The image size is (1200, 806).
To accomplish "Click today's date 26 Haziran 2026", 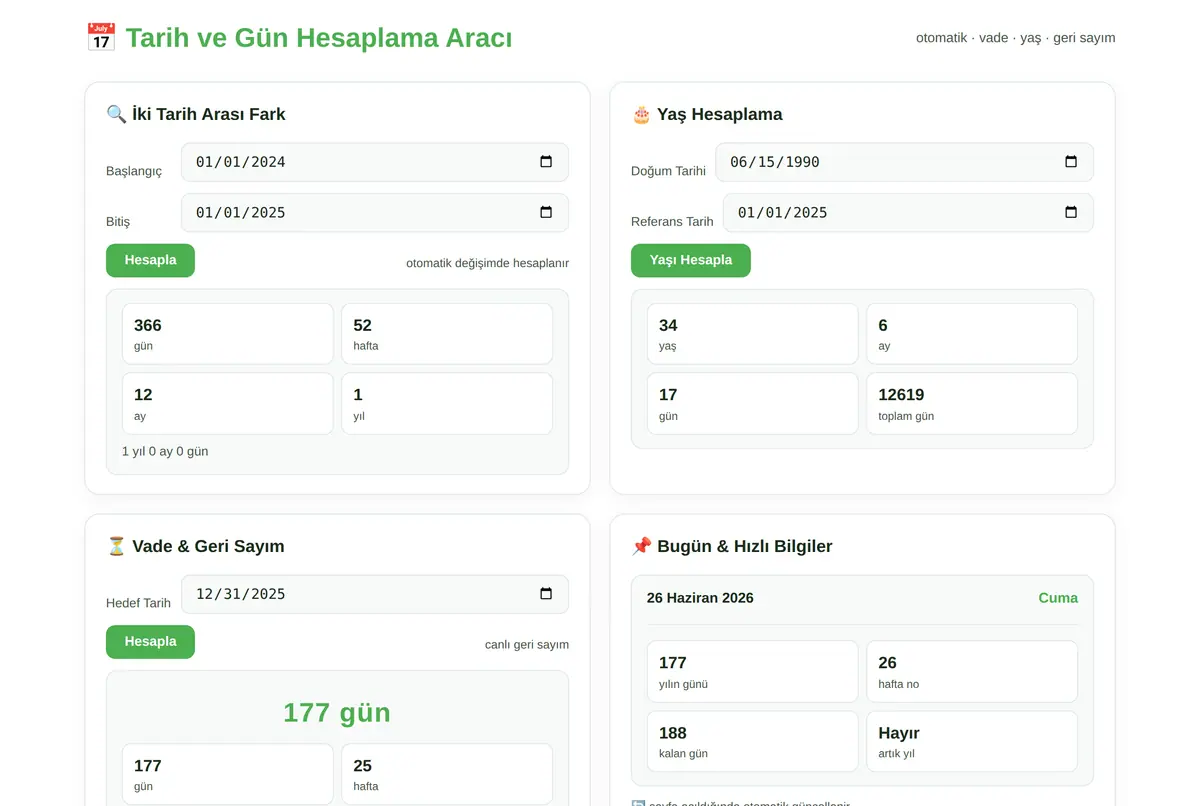I will 700,598.
